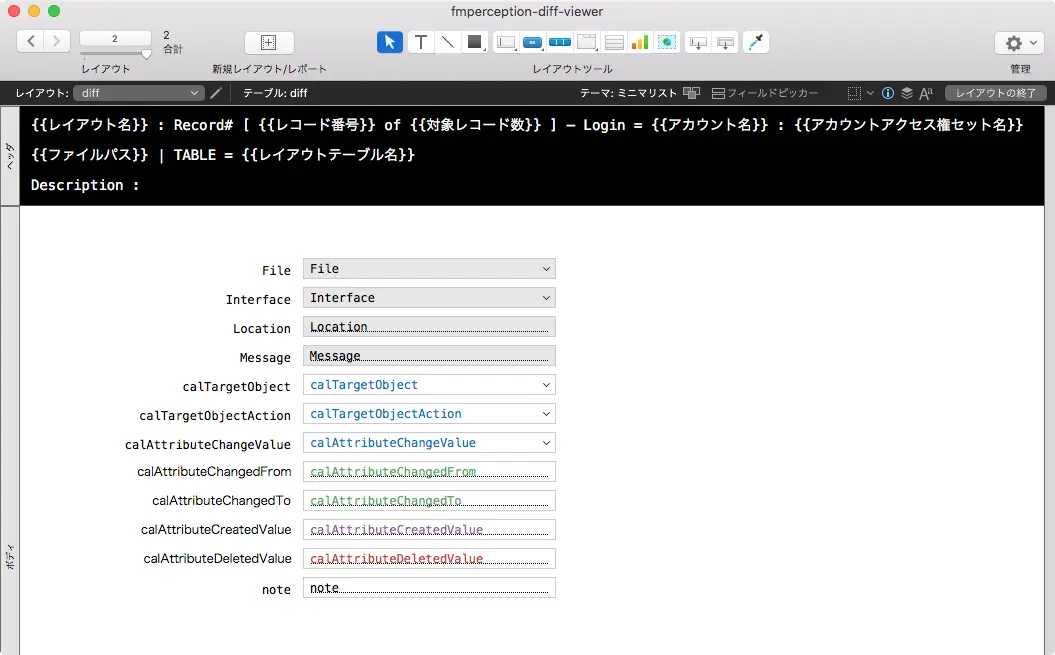Select the Field/Control tool
The width and height of the screenshot is (1055, 655).
[x=505, y=42]
